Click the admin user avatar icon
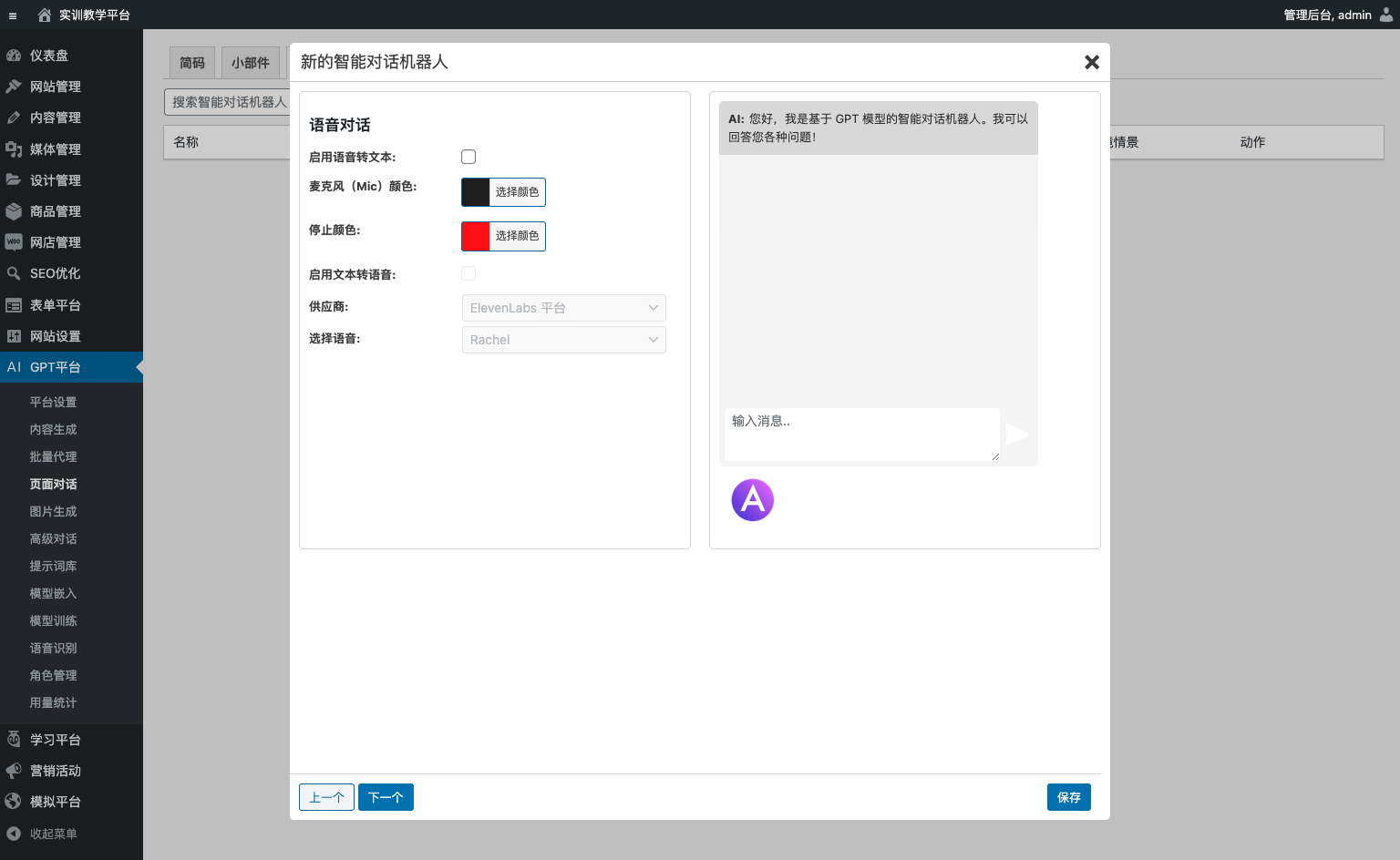The image size is (1400, 860). coord(1386,15)
